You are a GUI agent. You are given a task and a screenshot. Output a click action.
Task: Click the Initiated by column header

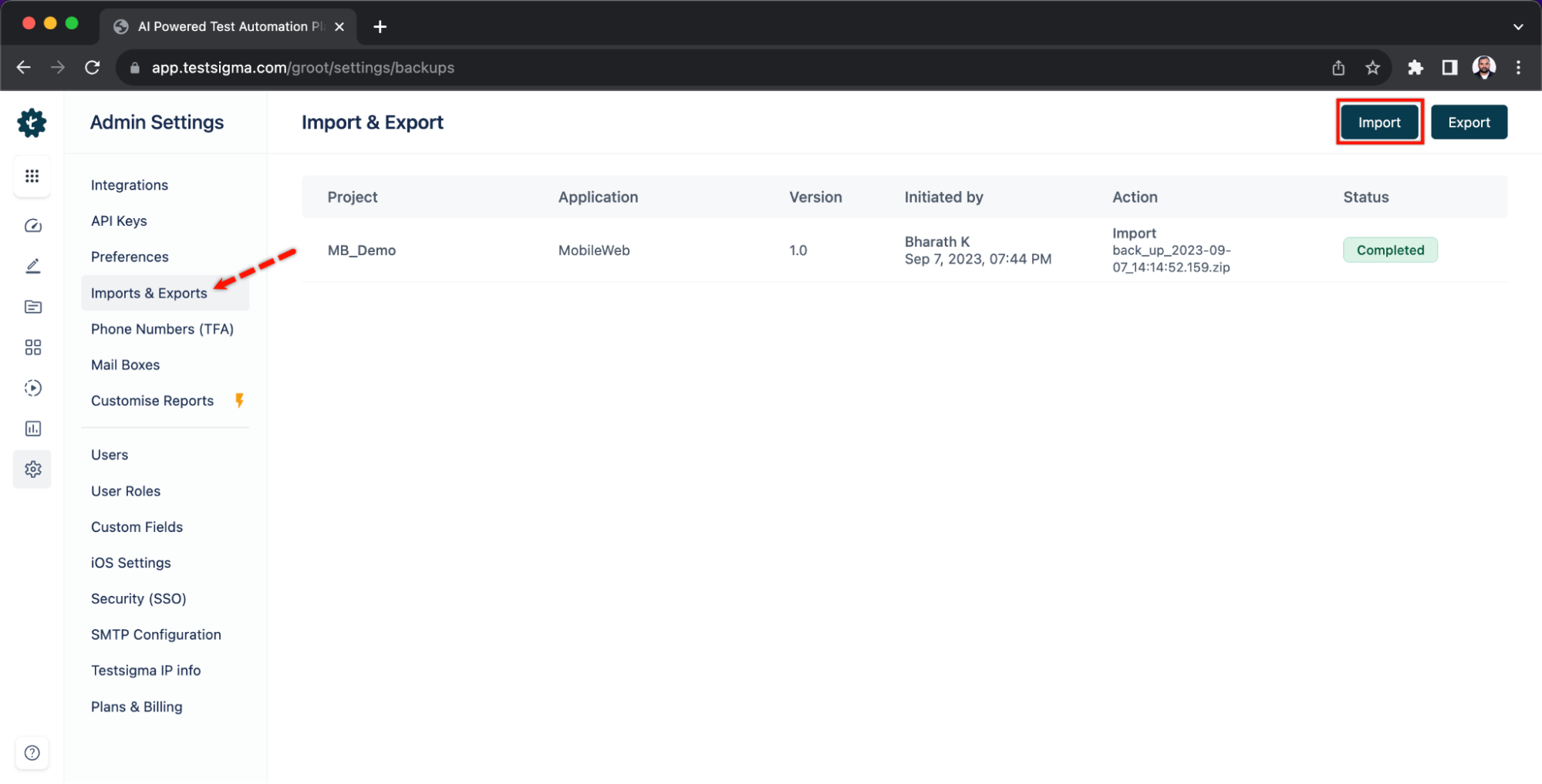click(x=943, y=197)
